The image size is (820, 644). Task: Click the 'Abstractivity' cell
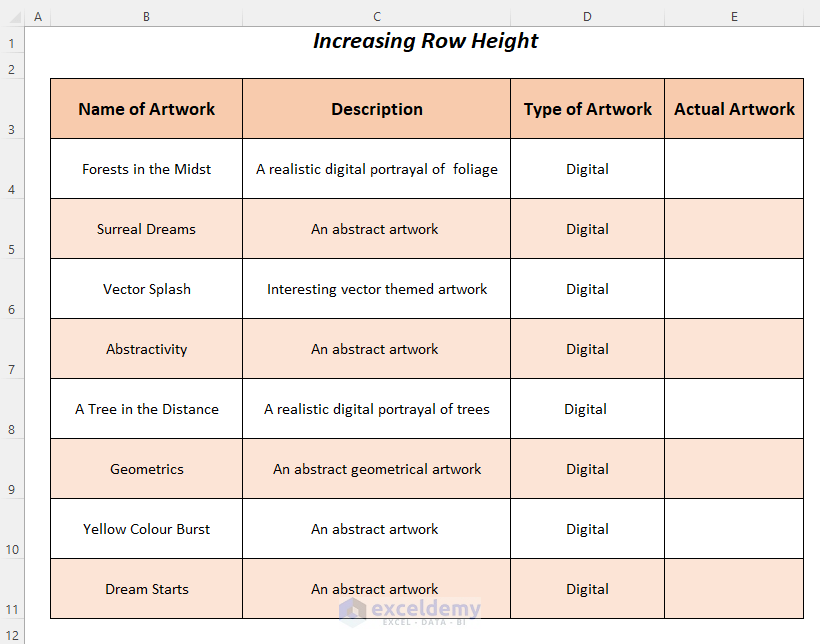pyautogui.click(x=146, y=348)
